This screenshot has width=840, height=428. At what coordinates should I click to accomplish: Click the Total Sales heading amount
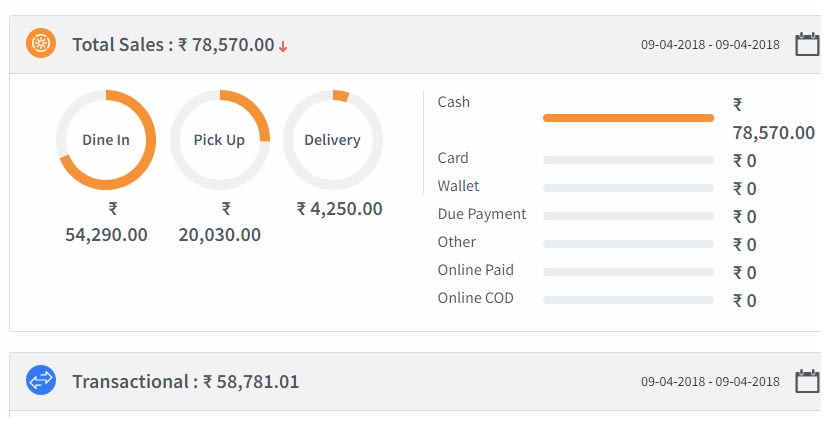pos(226,45)
